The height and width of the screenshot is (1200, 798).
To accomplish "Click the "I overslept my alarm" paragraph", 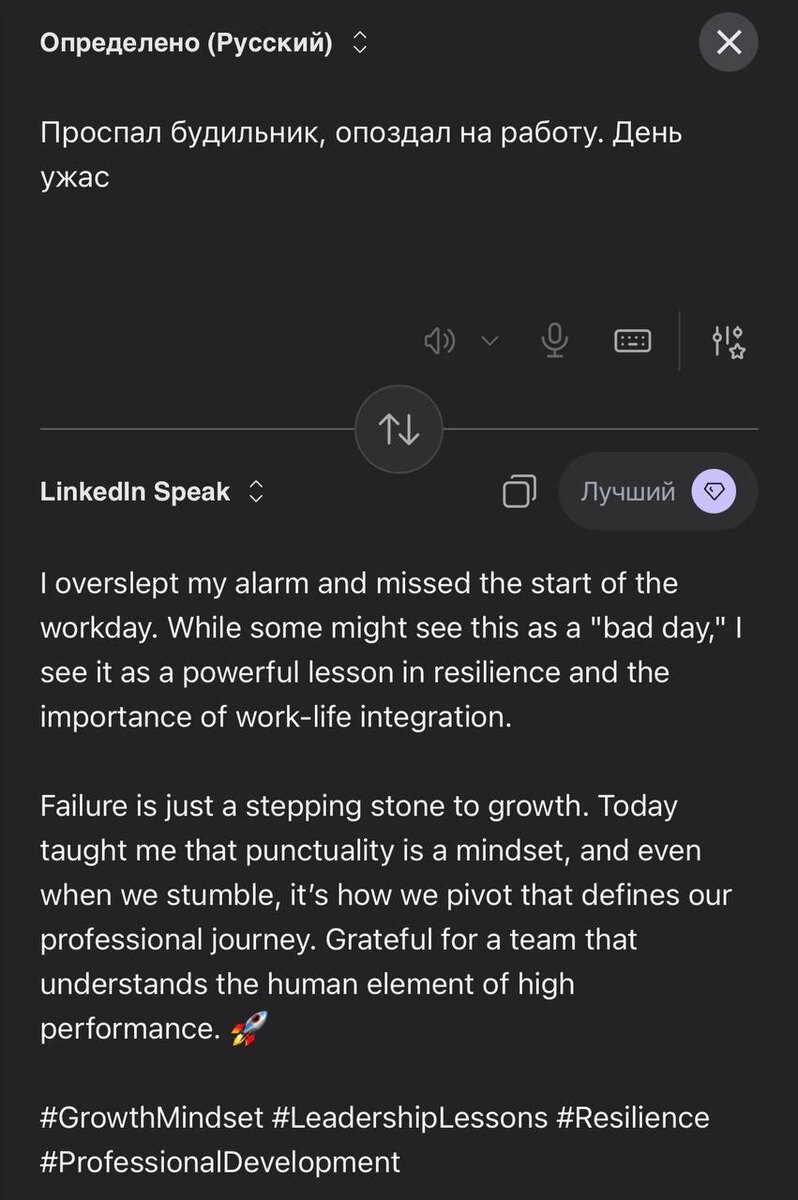I will [360, 650].
